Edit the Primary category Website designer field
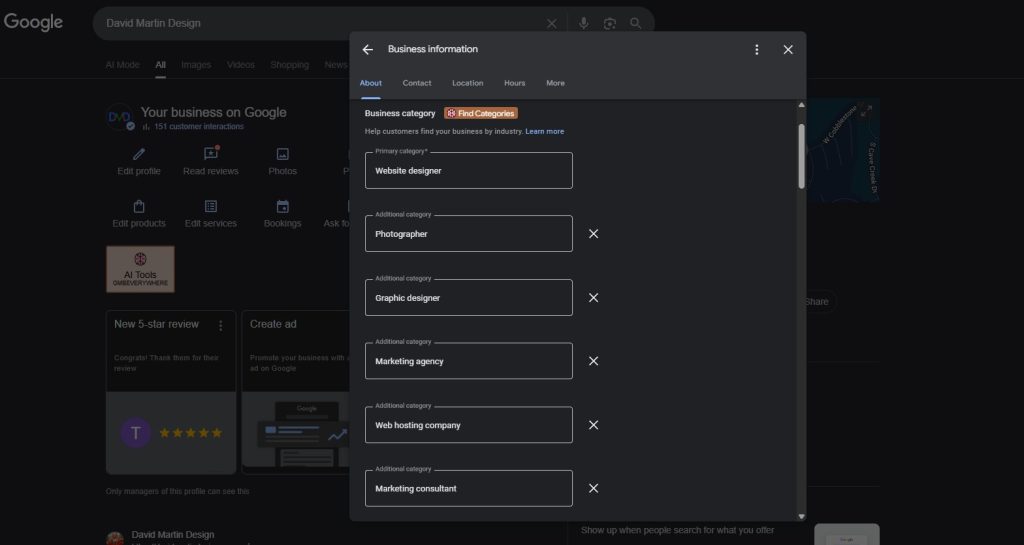The height and width of the screenshot is (545, 1024). coord(469,170)
